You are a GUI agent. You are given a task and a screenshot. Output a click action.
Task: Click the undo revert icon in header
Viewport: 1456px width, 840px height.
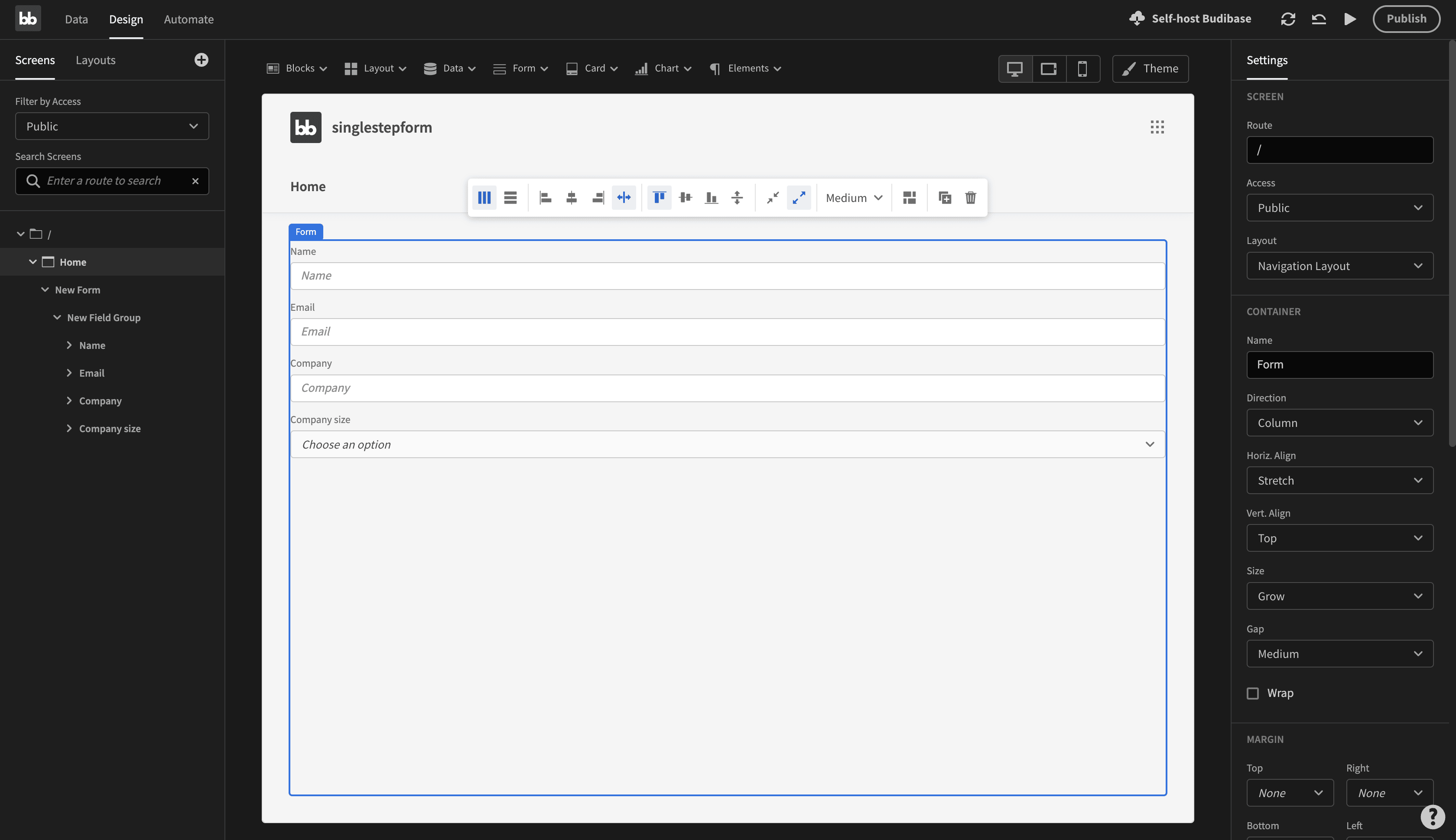(x=1318, y=19)
